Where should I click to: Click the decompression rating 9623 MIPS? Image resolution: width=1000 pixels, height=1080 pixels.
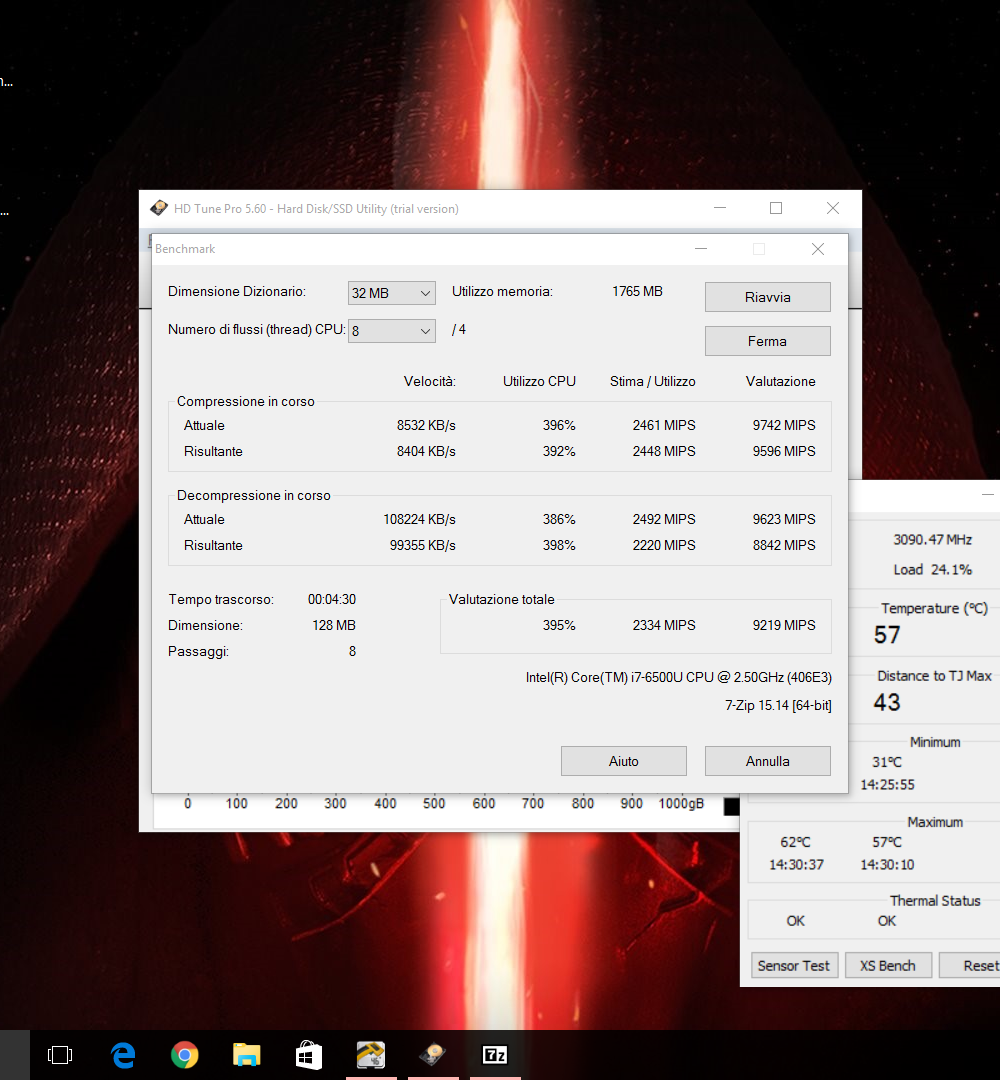point(784,519)
